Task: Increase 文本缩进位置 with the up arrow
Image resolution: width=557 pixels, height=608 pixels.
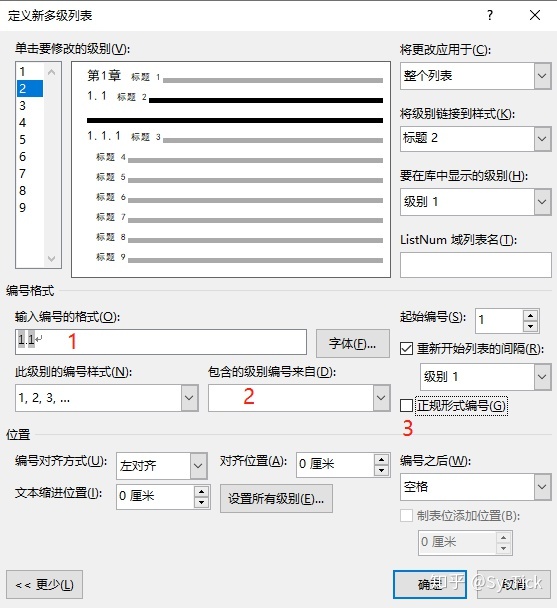Action: pos(201,492)
